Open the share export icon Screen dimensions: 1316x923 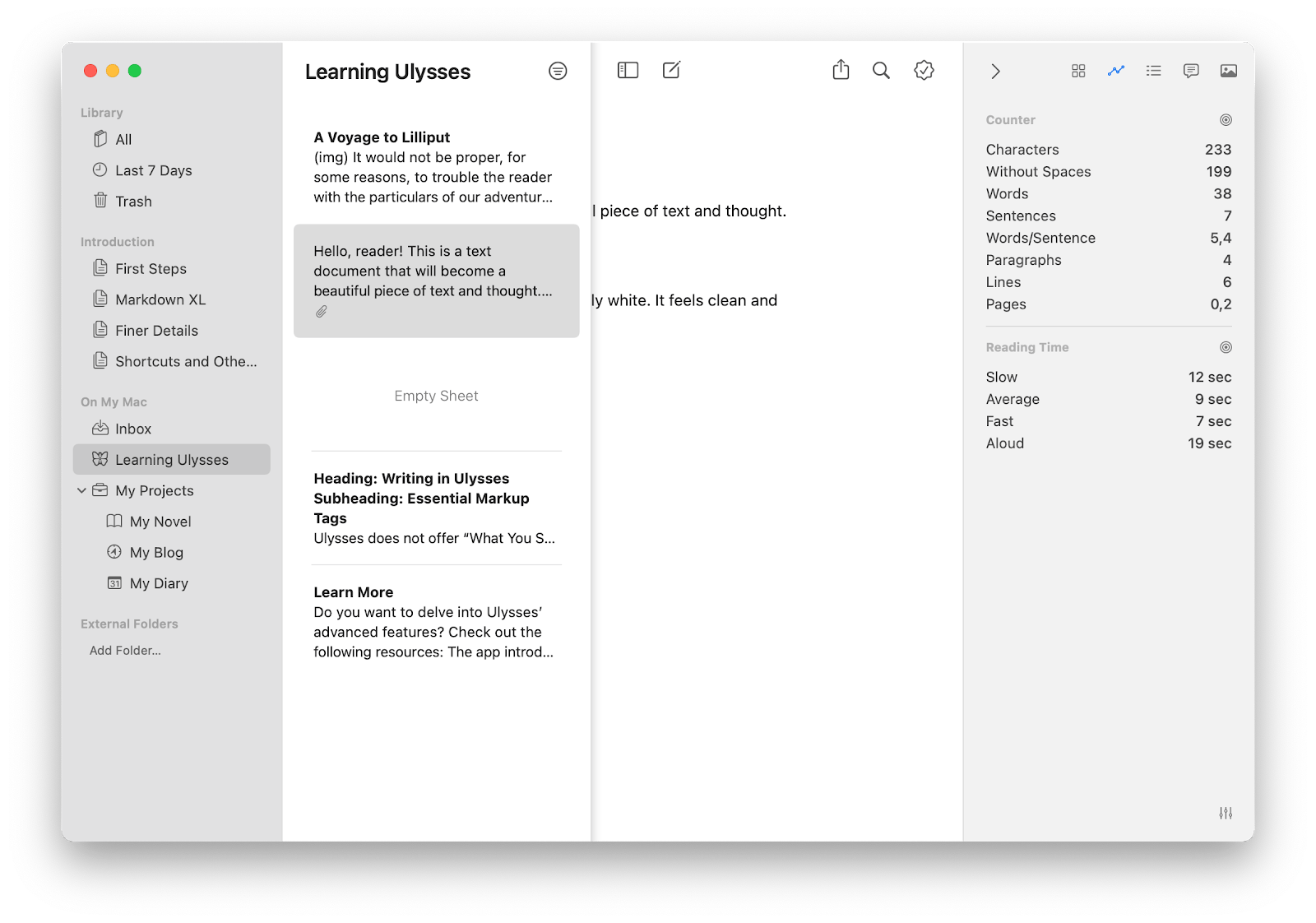841,70
